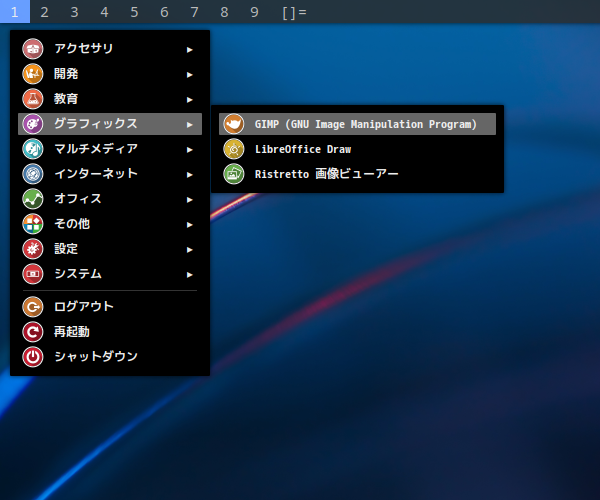This screenshot has height=500, width=600.
Task: Select the 設定 menu entry
Action: (x=110, y=249)
